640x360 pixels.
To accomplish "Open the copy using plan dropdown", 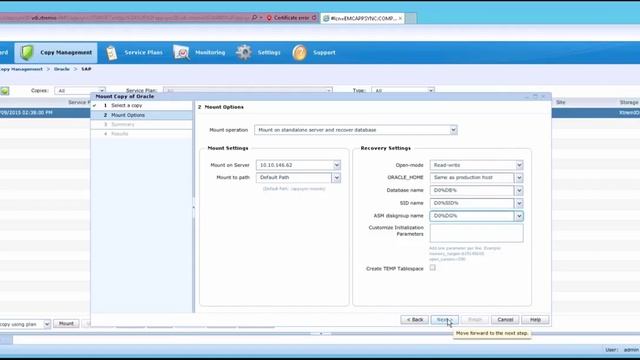I will pyautogui.click(x=47, y=324).
